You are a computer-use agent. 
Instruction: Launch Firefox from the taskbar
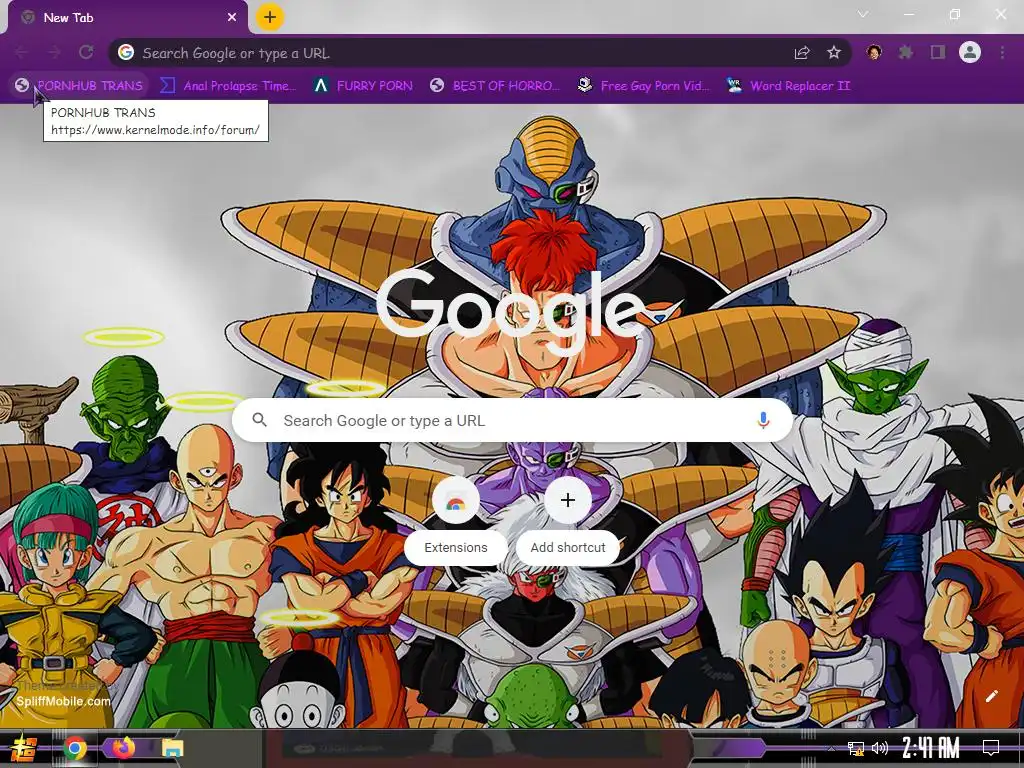123,747
